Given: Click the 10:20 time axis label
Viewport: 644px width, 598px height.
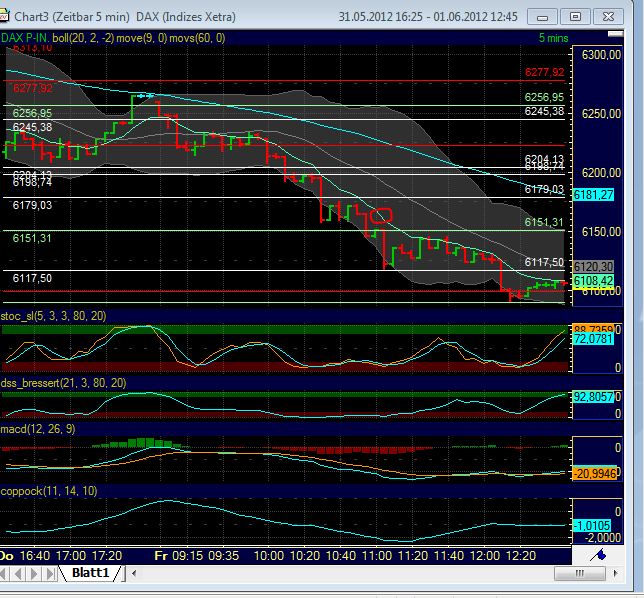Looking at the screenshot, I should tap(305, 556).
